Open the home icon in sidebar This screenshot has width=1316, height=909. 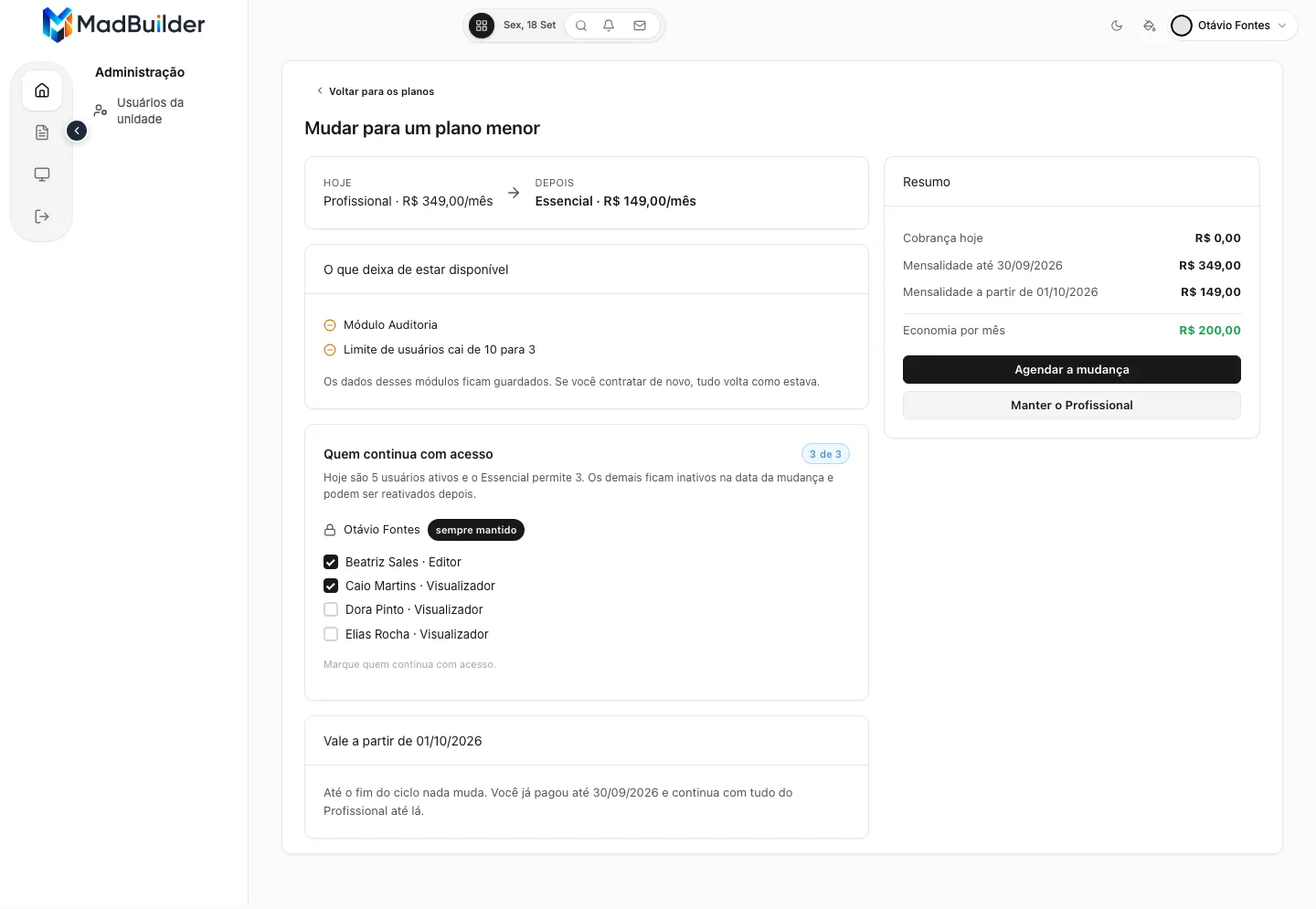[42, 90]
